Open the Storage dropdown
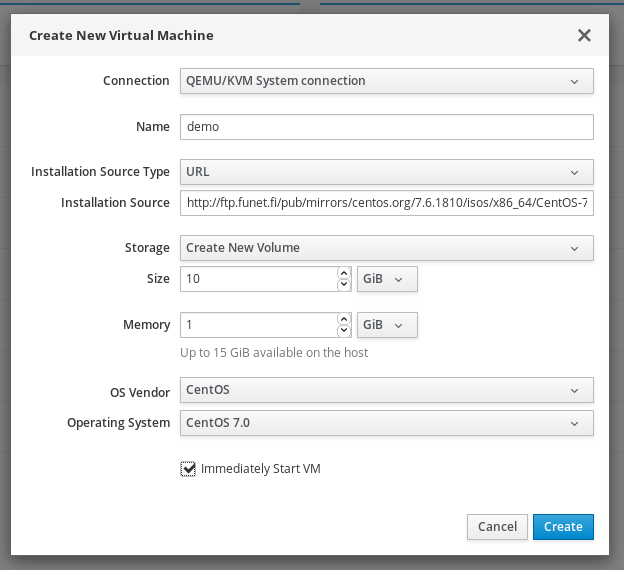 coord(387,248)
